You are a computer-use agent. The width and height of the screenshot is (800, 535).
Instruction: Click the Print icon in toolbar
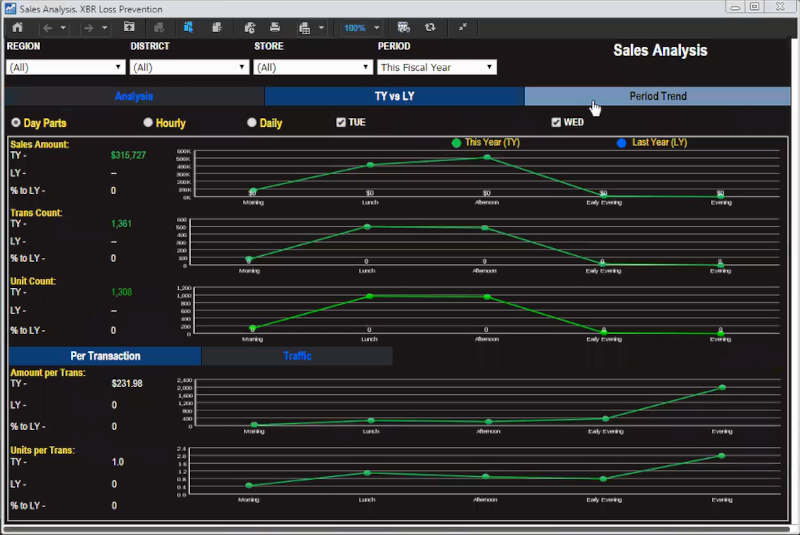(274, 28)
